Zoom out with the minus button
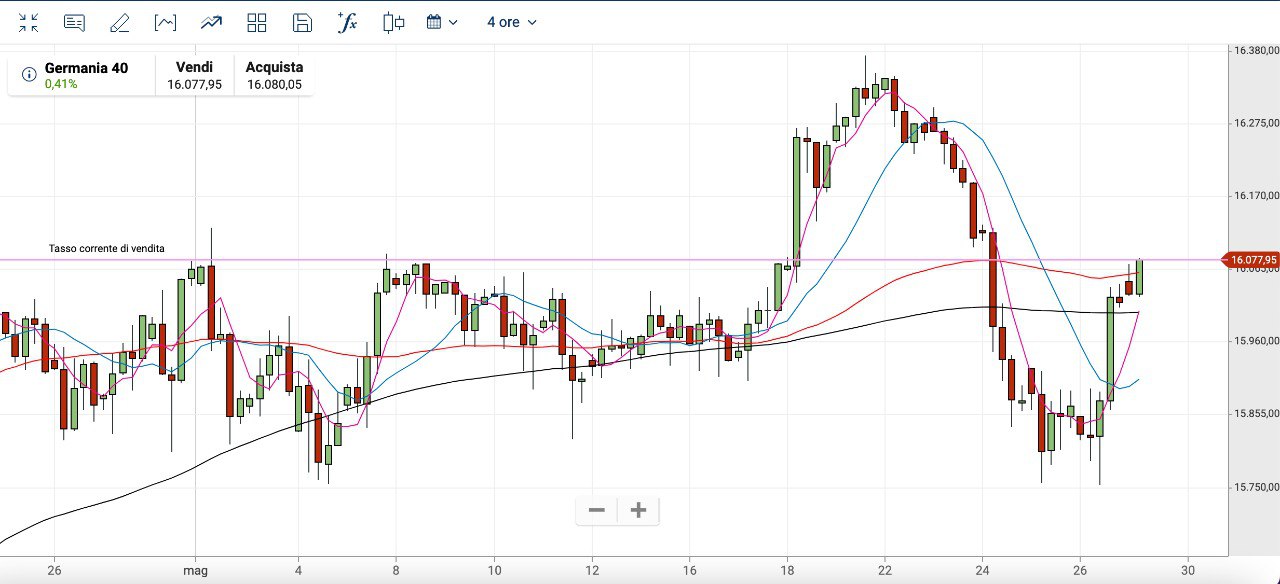1280x584 pixels. click(597, 511)
